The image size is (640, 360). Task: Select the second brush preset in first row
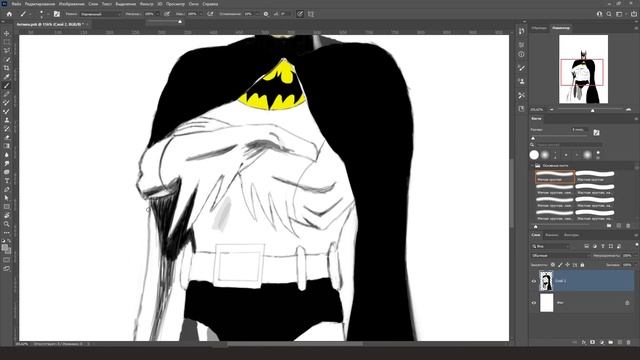tap(595, 177)
